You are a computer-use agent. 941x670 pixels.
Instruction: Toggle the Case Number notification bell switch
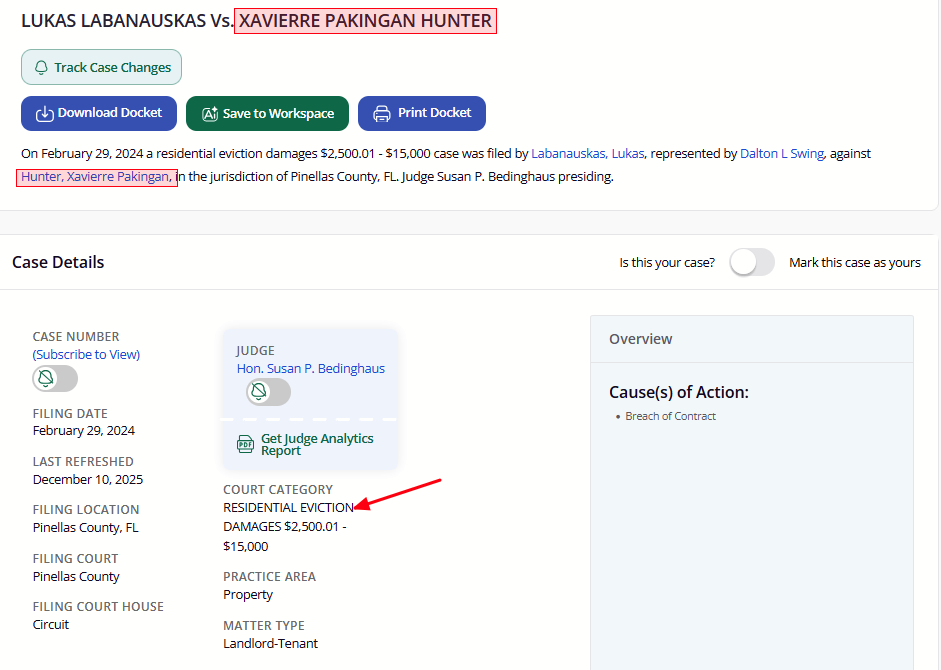55,379
